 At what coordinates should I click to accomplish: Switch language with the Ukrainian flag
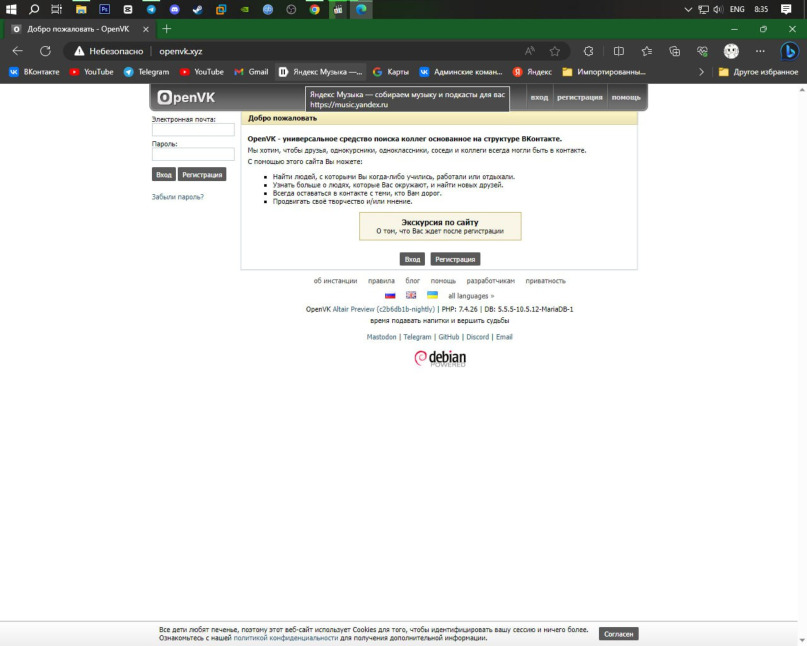click(x=432, y=295)
